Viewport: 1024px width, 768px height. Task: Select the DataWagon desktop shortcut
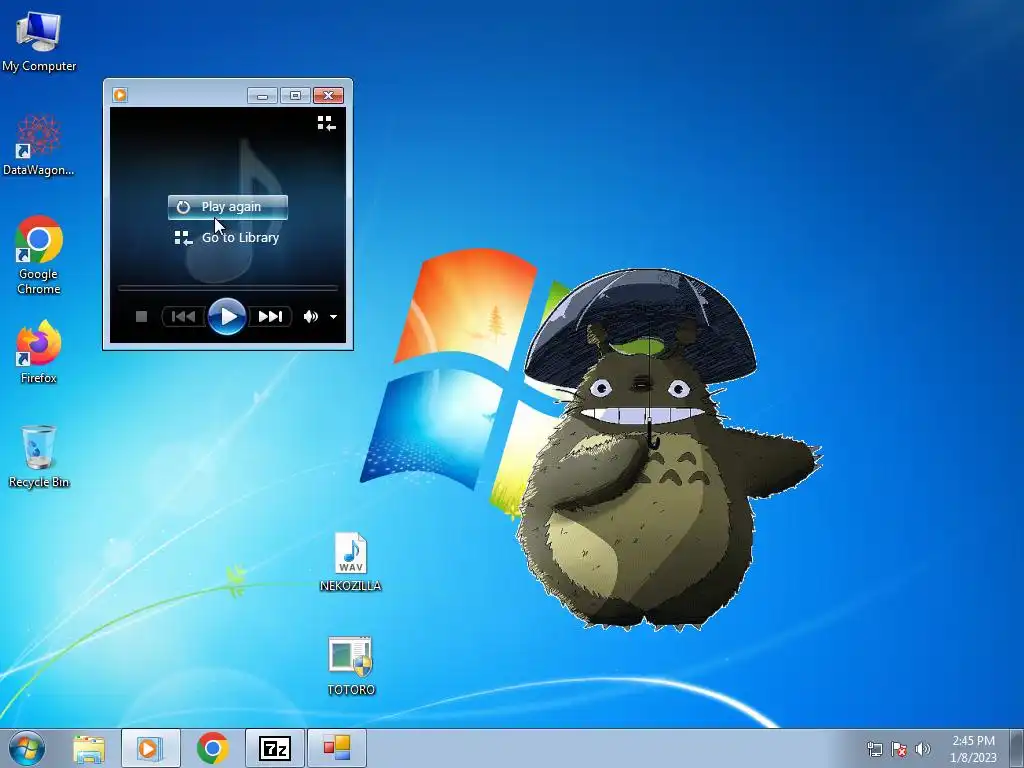pos(39,145)
